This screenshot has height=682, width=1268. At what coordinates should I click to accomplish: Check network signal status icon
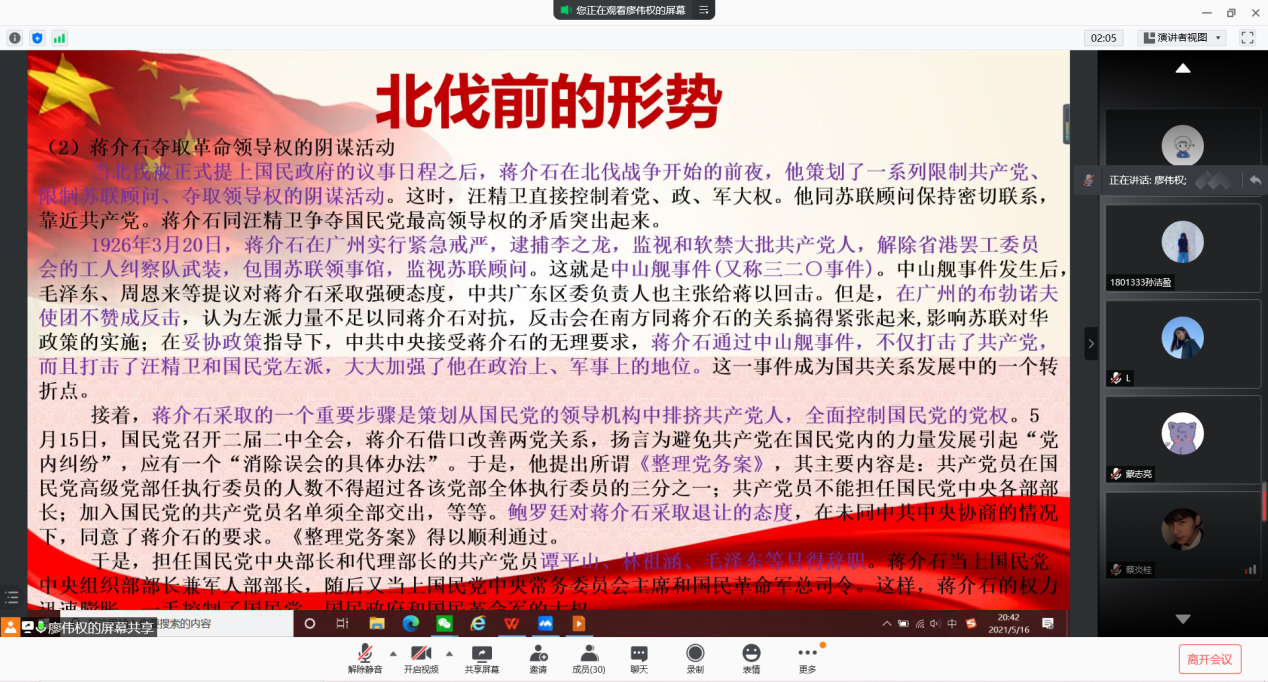[x=59, y=38]
